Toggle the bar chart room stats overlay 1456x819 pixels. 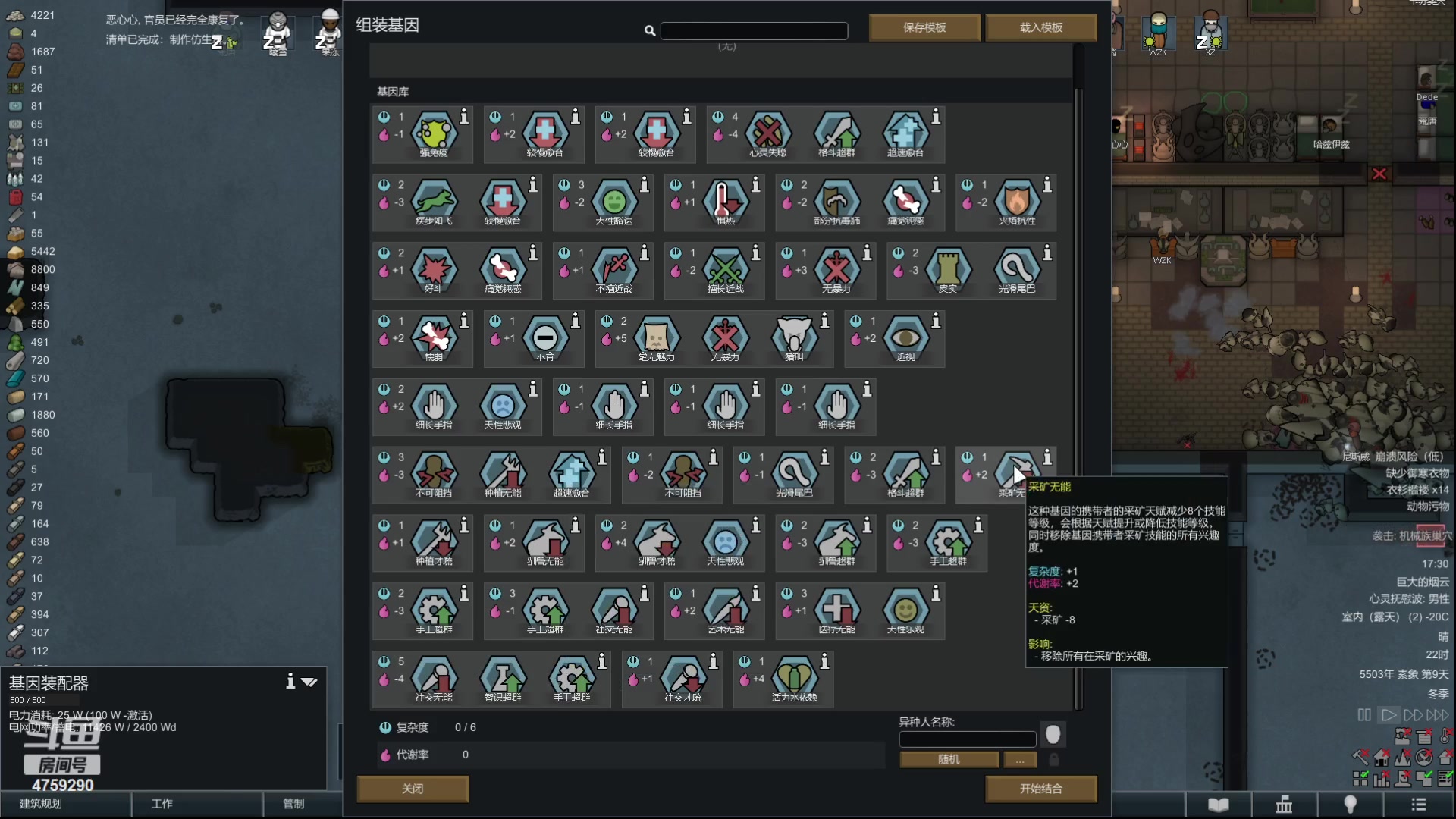tap(1382, 778)
